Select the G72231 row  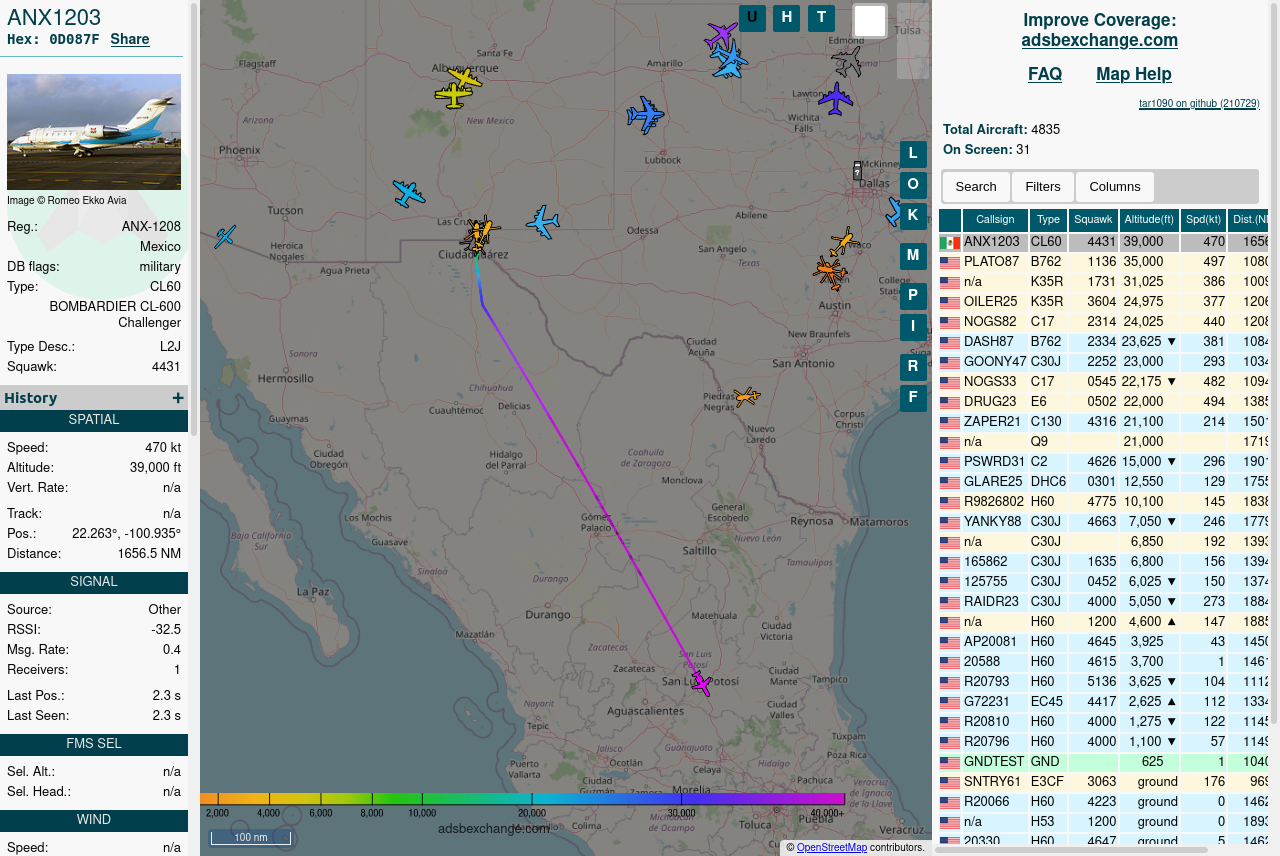[1104, 702]
